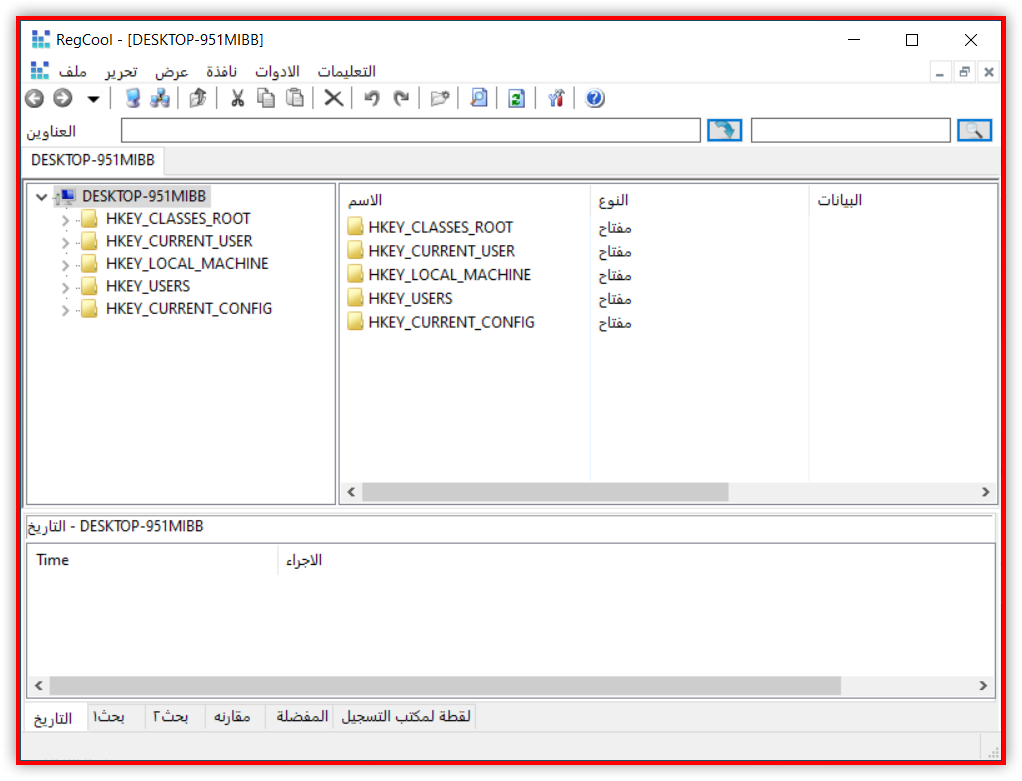Select HKEY_CURRENT_CONFIG in the tree pane
This screenshot has width=1022, height=781.
tap(189, 308)
